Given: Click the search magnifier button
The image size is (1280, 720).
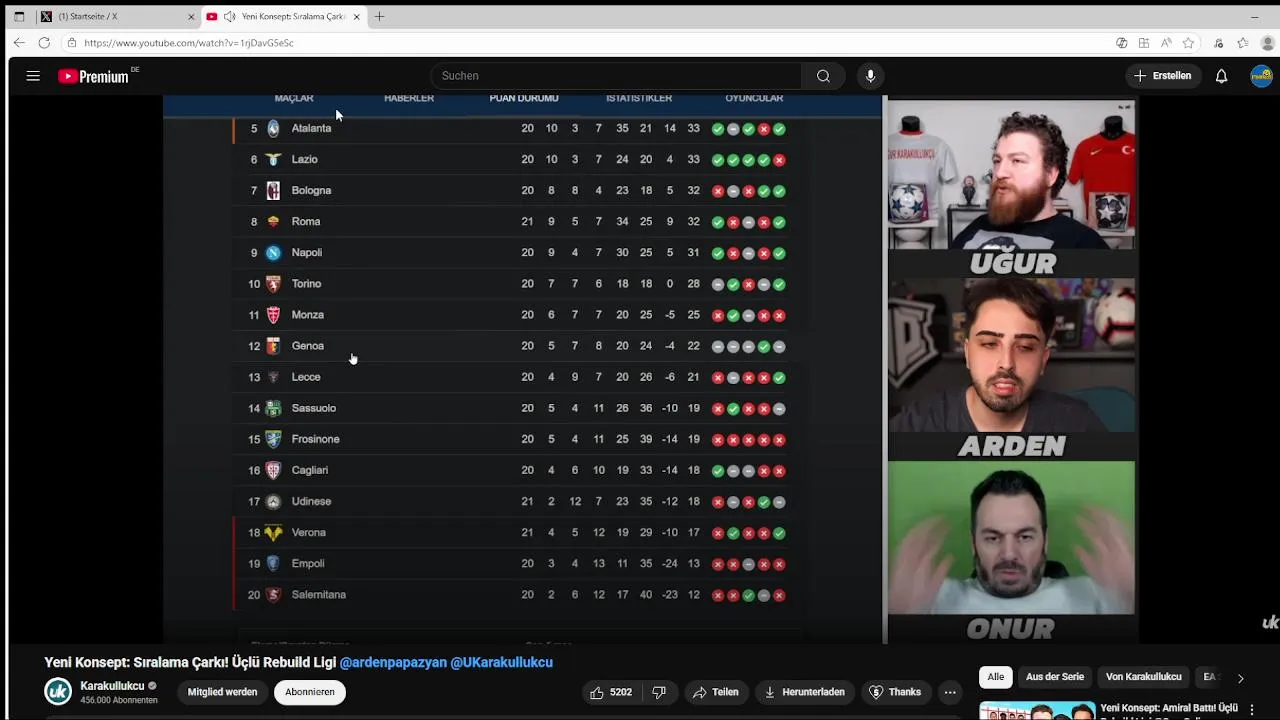Looking at the screenshot, I should pos(823,76).
